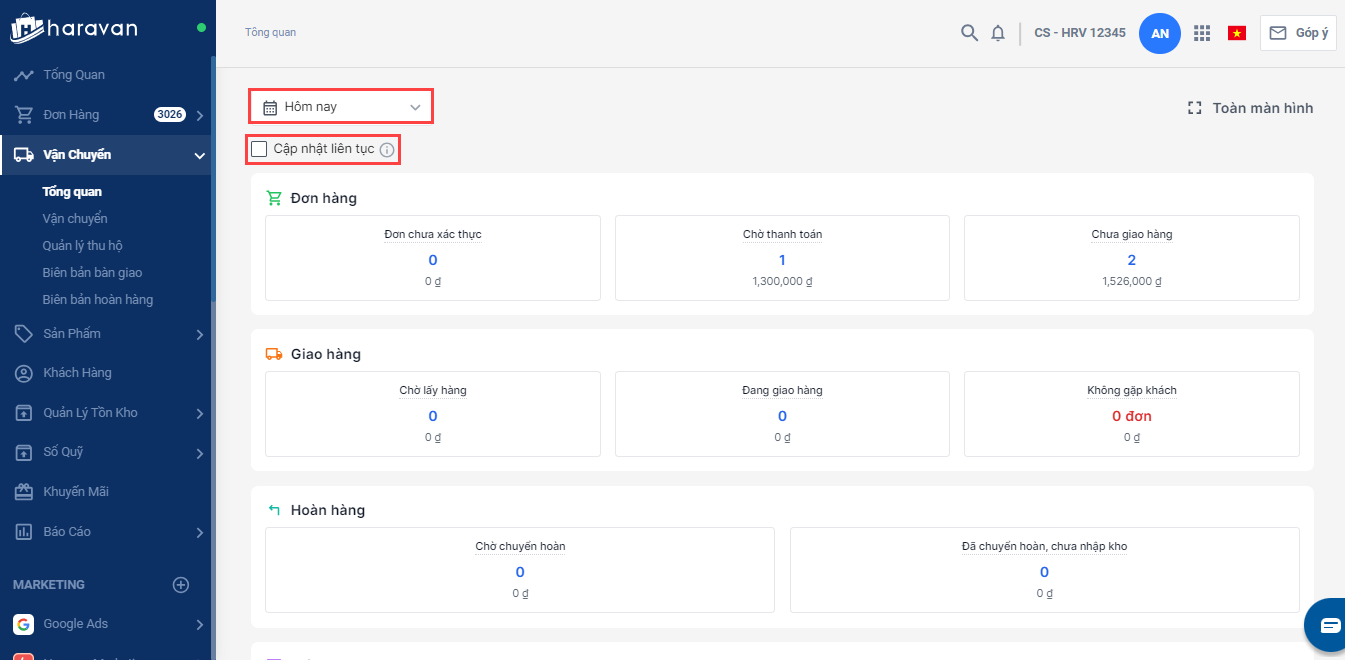The height and width of the screenshot is (660, 1345).
Task: Click the Haravan logo
Action: [x=75, y=28]
